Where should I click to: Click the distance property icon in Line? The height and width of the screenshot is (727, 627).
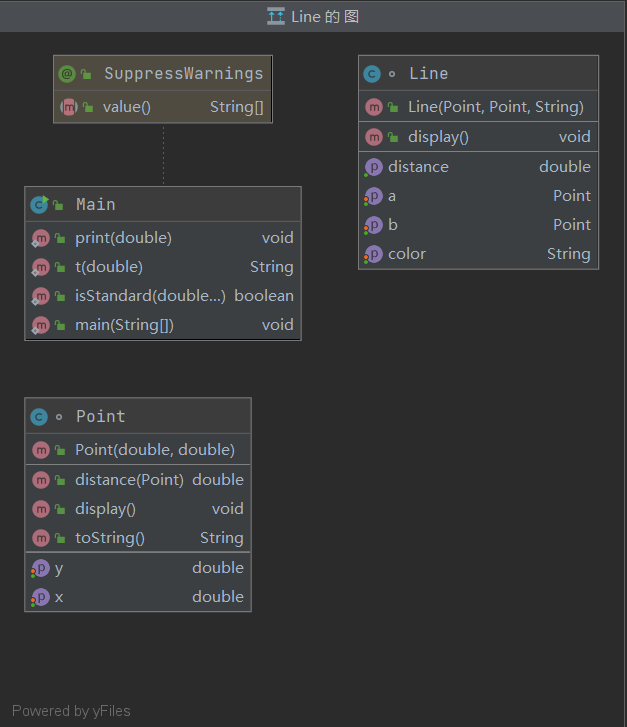coord(374,167)
